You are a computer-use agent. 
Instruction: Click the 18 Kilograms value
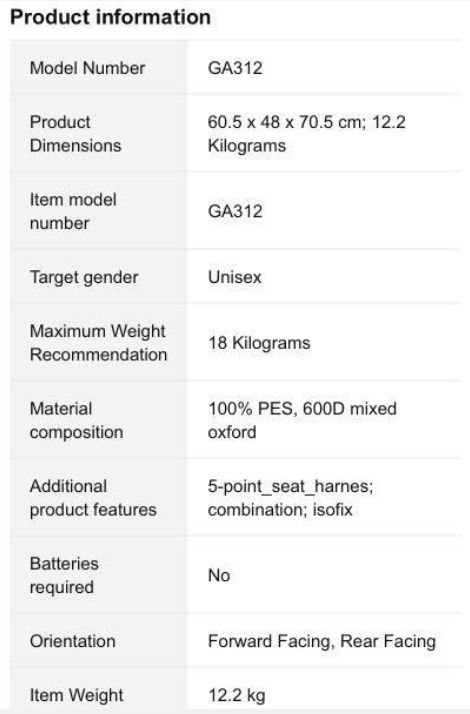click(x=259, y=343)
